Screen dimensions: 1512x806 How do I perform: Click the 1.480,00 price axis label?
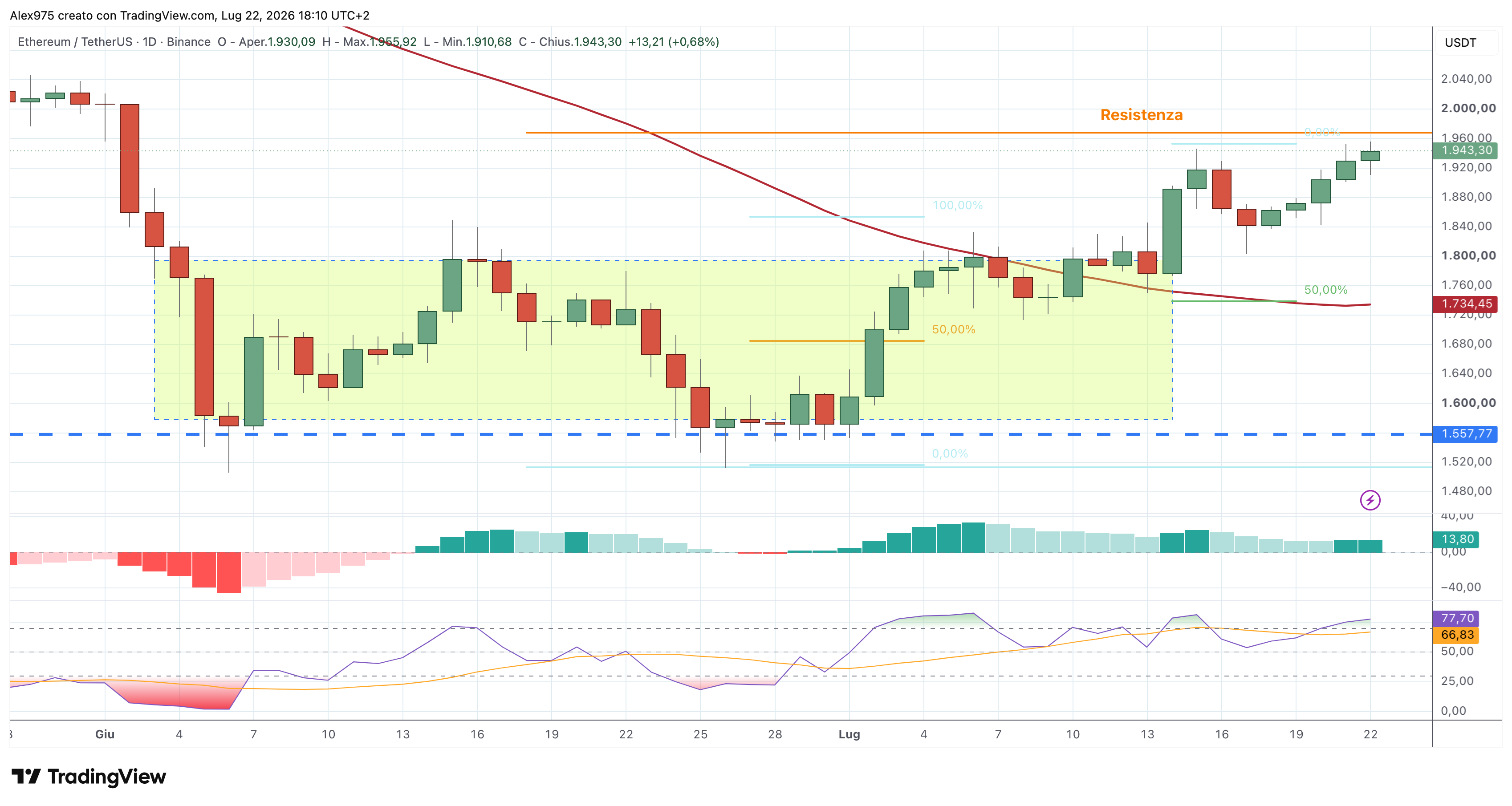tap(1466, 491)
